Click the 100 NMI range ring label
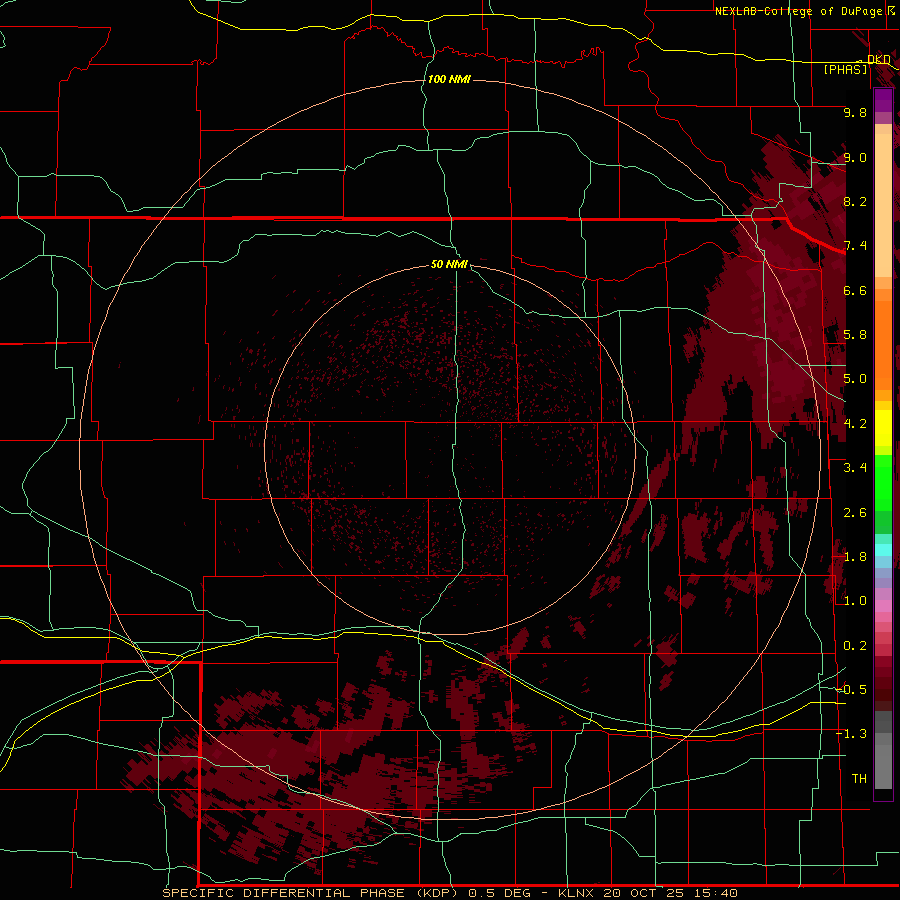Viewport: 900px width, 900px height. click(449, 79)
